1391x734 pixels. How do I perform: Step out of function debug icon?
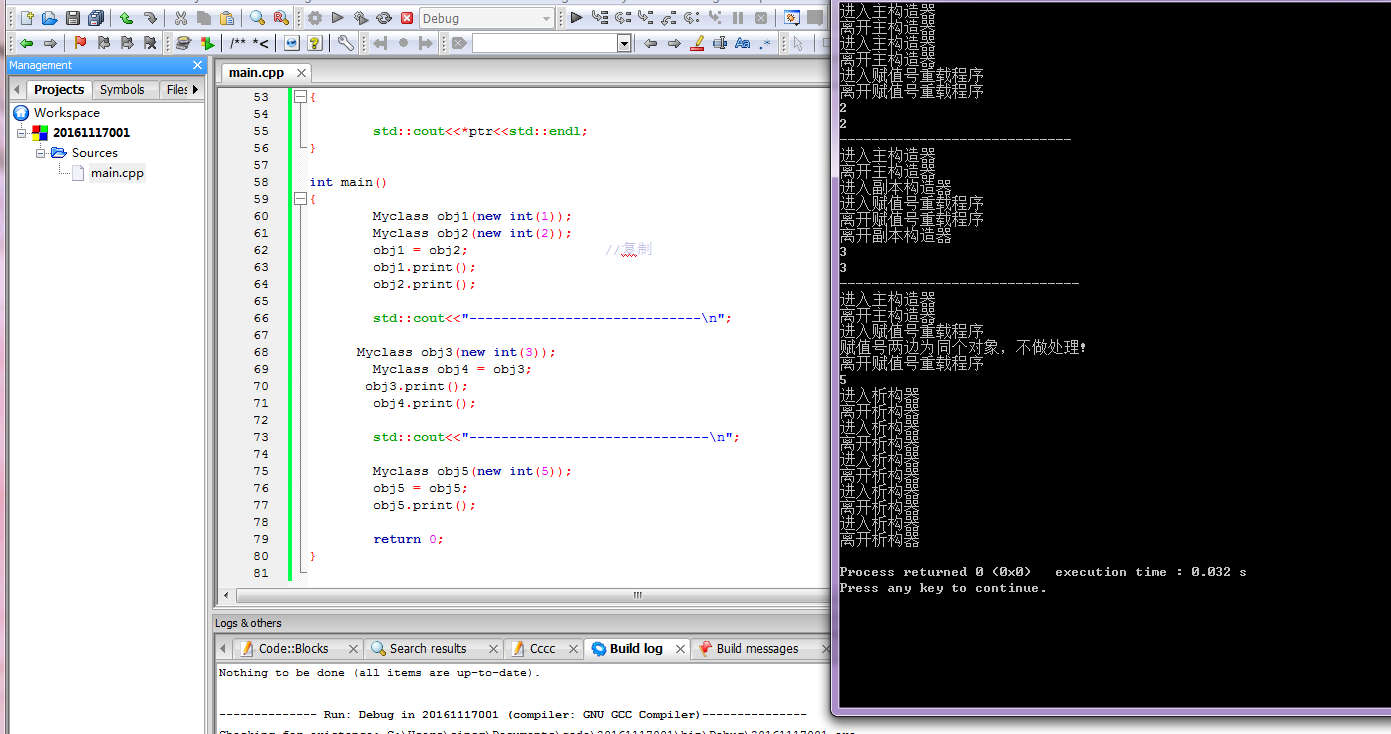pyautogui.click(x=668, y=18)
